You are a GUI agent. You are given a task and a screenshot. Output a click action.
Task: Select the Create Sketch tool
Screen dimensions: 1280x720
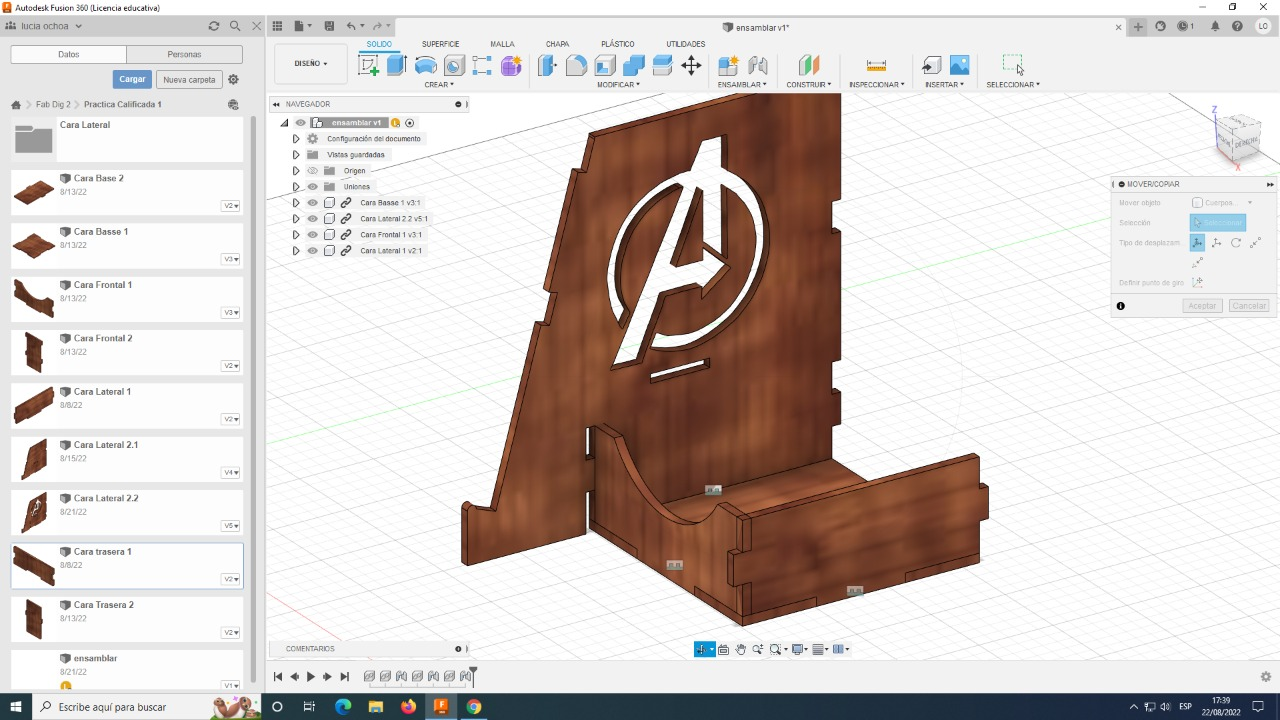369,66
